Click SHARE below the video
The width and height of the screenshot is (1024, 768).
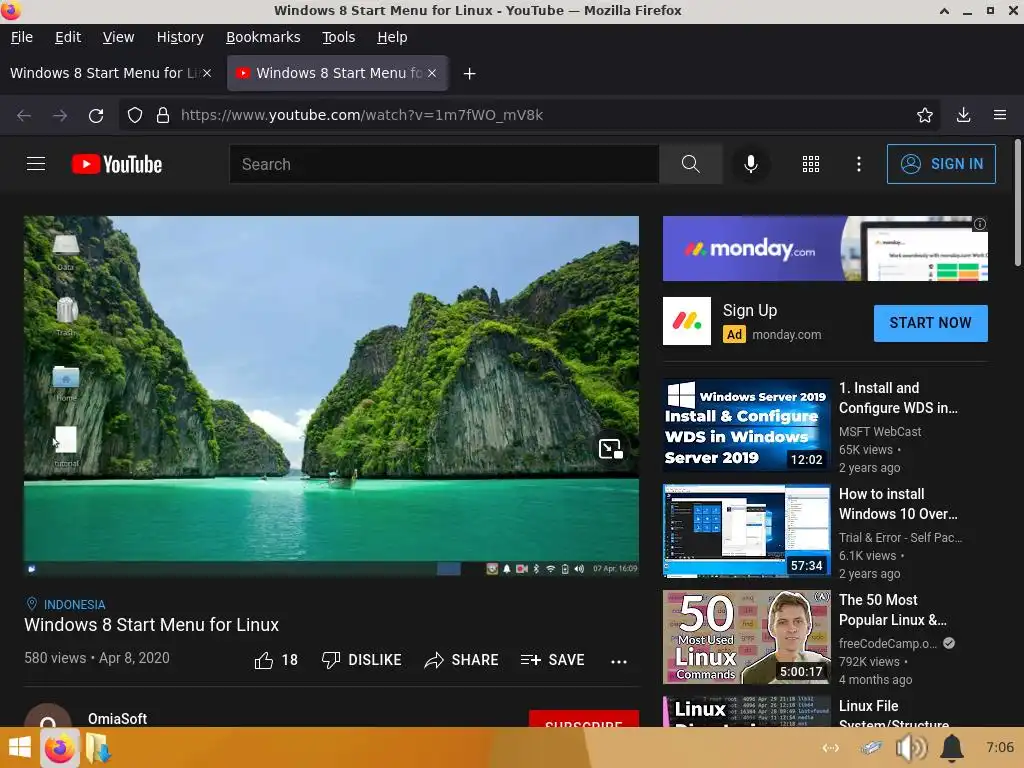[x=461, y=660]
